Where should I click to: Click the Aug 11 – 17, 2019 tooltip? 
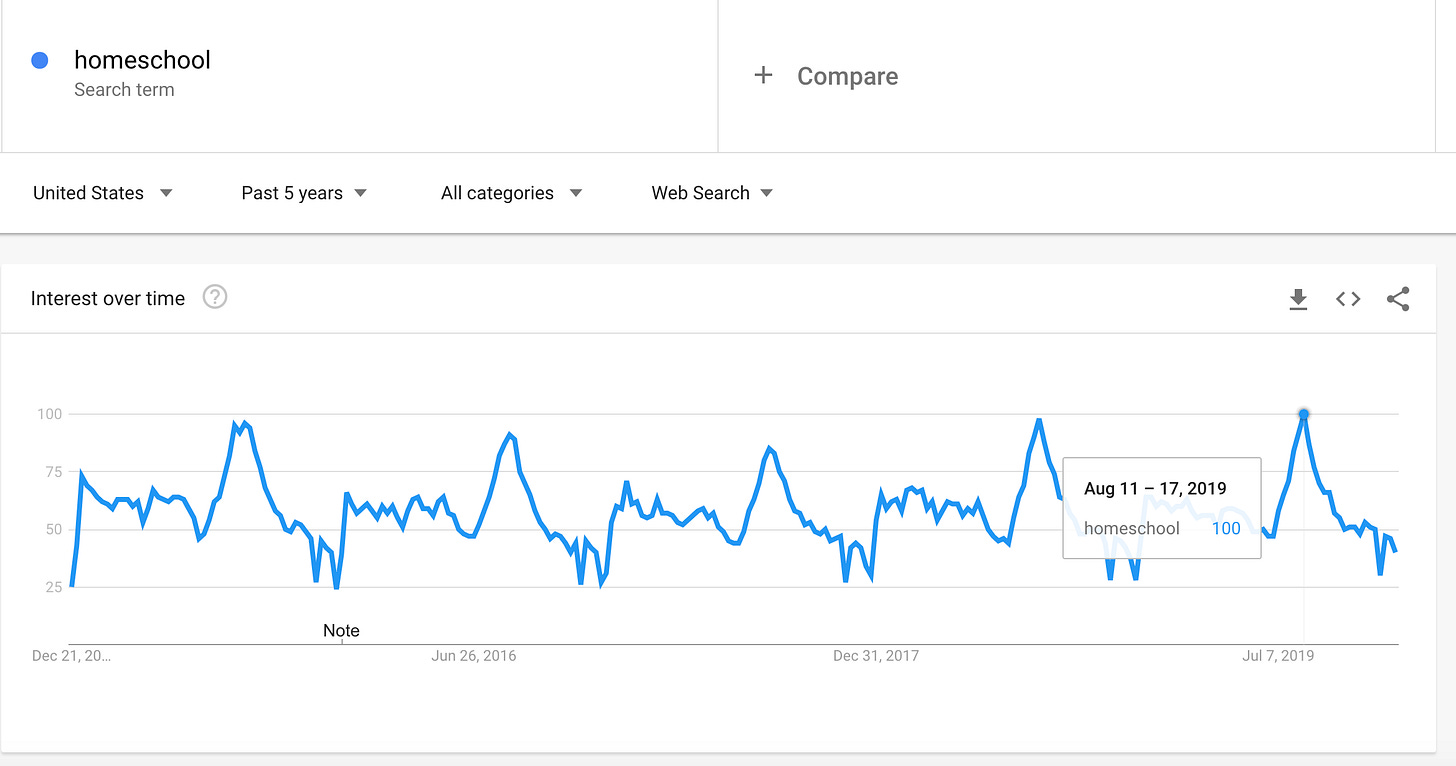click(x=1161, y=508)
